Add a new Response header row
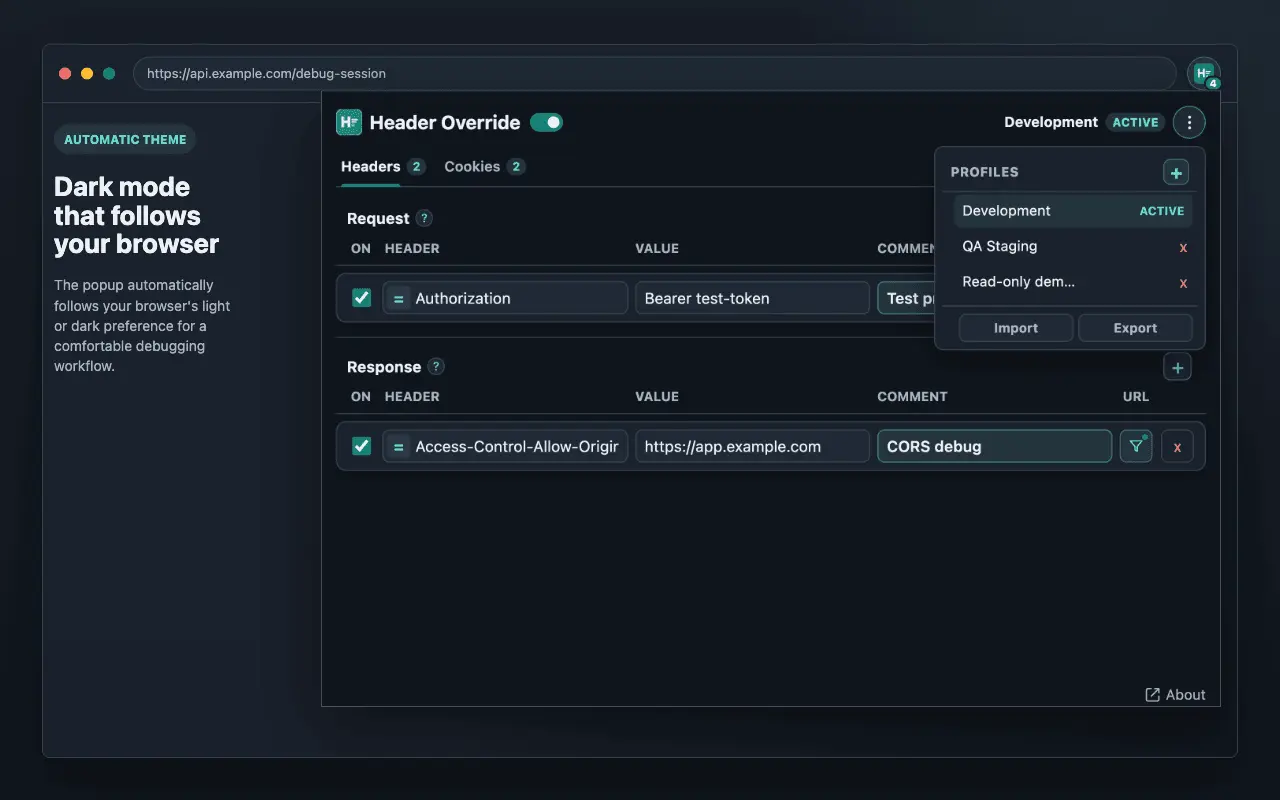Image resolution: width=1280 pixels, height=800 pixels. click(1177, 368)
